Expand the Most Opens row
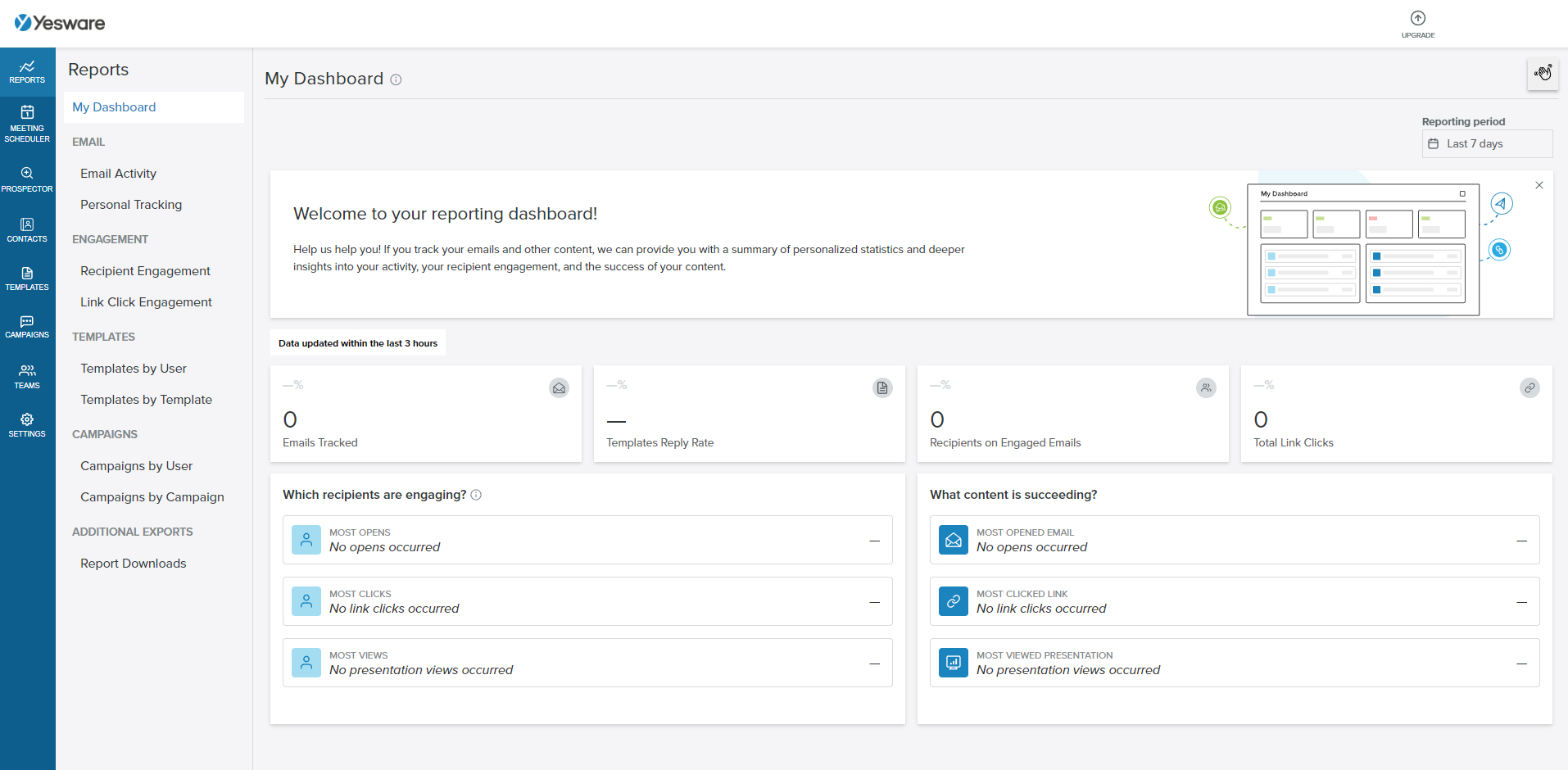This screenshot has height=770, width=1568. pyautogui.click(x=587, y=540)
